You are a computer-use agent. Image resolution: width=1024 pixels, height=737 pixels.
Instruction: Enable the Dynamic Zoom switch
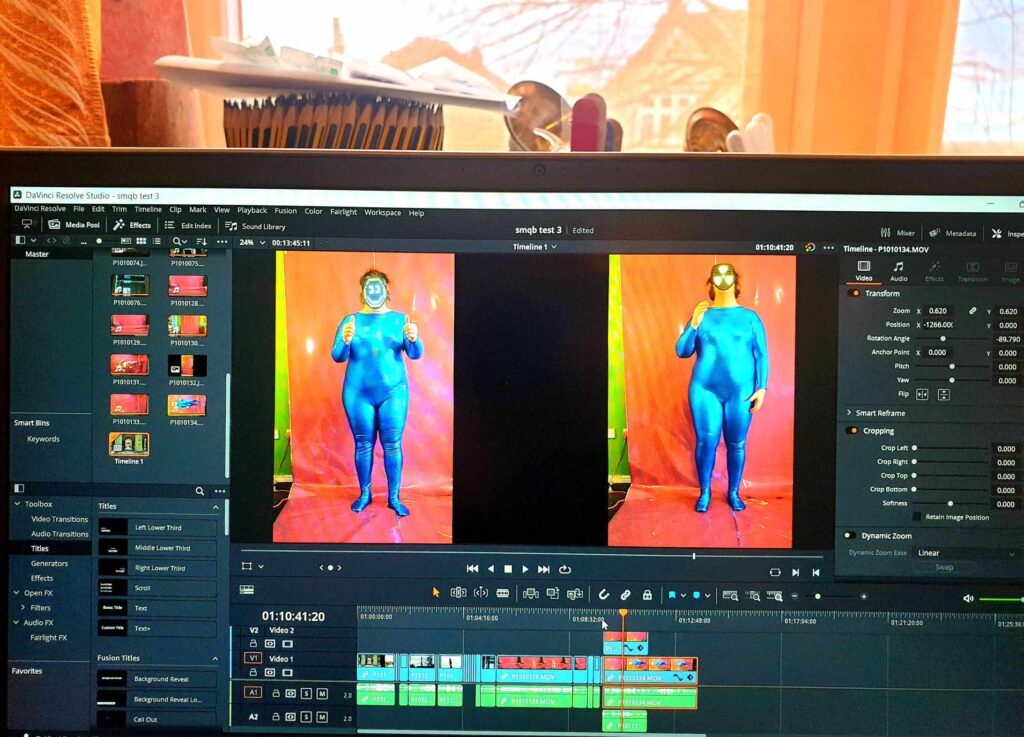(849, 535)
